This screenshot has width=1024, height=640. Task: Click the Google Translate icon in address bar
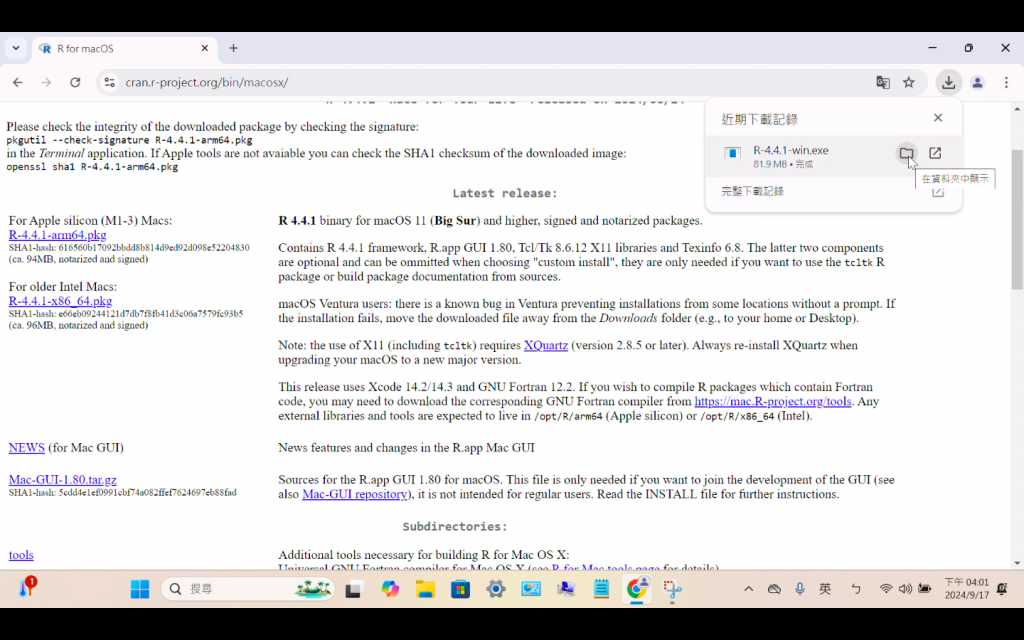(x=882, y=82)
